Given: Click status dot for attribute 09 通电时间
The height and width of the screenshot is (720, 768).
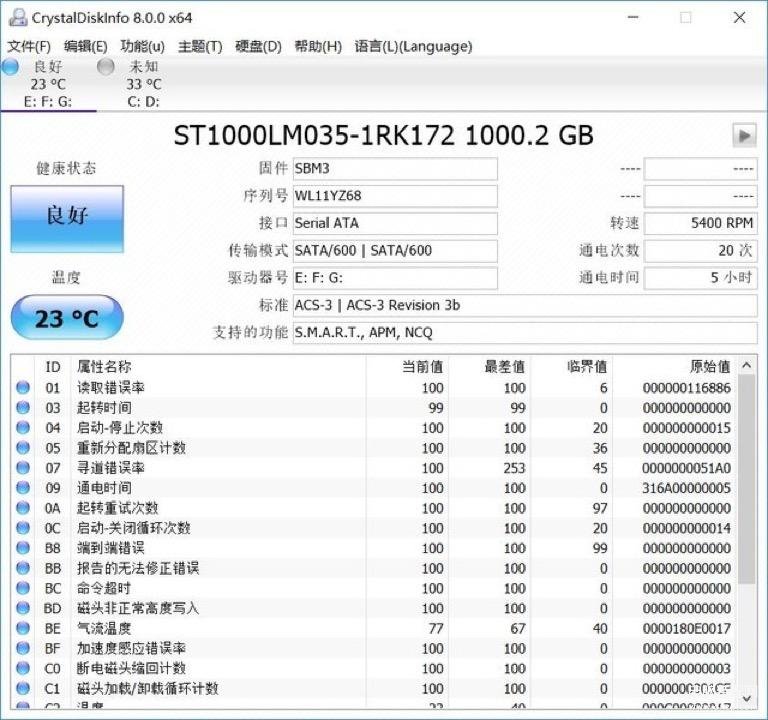Looking at the screenshot, I should tap(23, 488).
